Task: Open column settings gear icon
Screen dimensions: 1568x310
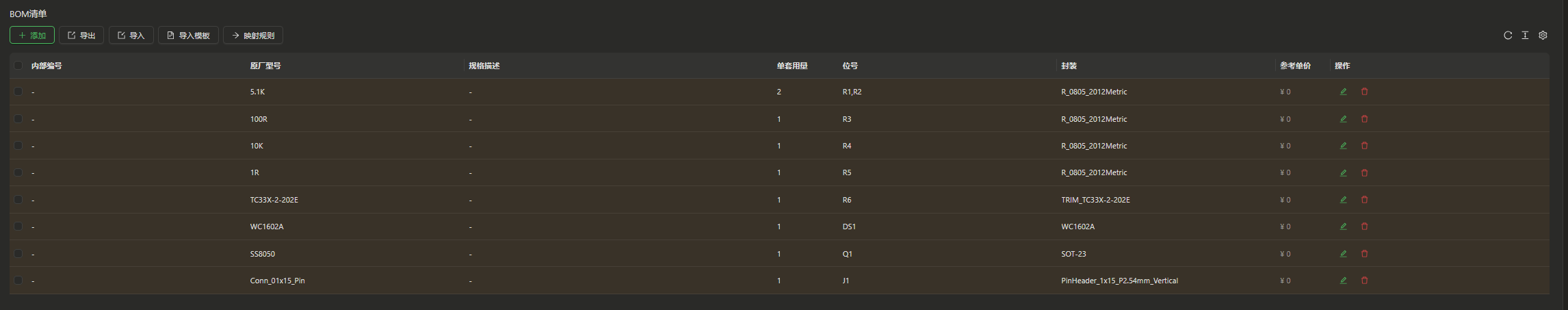Action: click(x=1543, y=36)
